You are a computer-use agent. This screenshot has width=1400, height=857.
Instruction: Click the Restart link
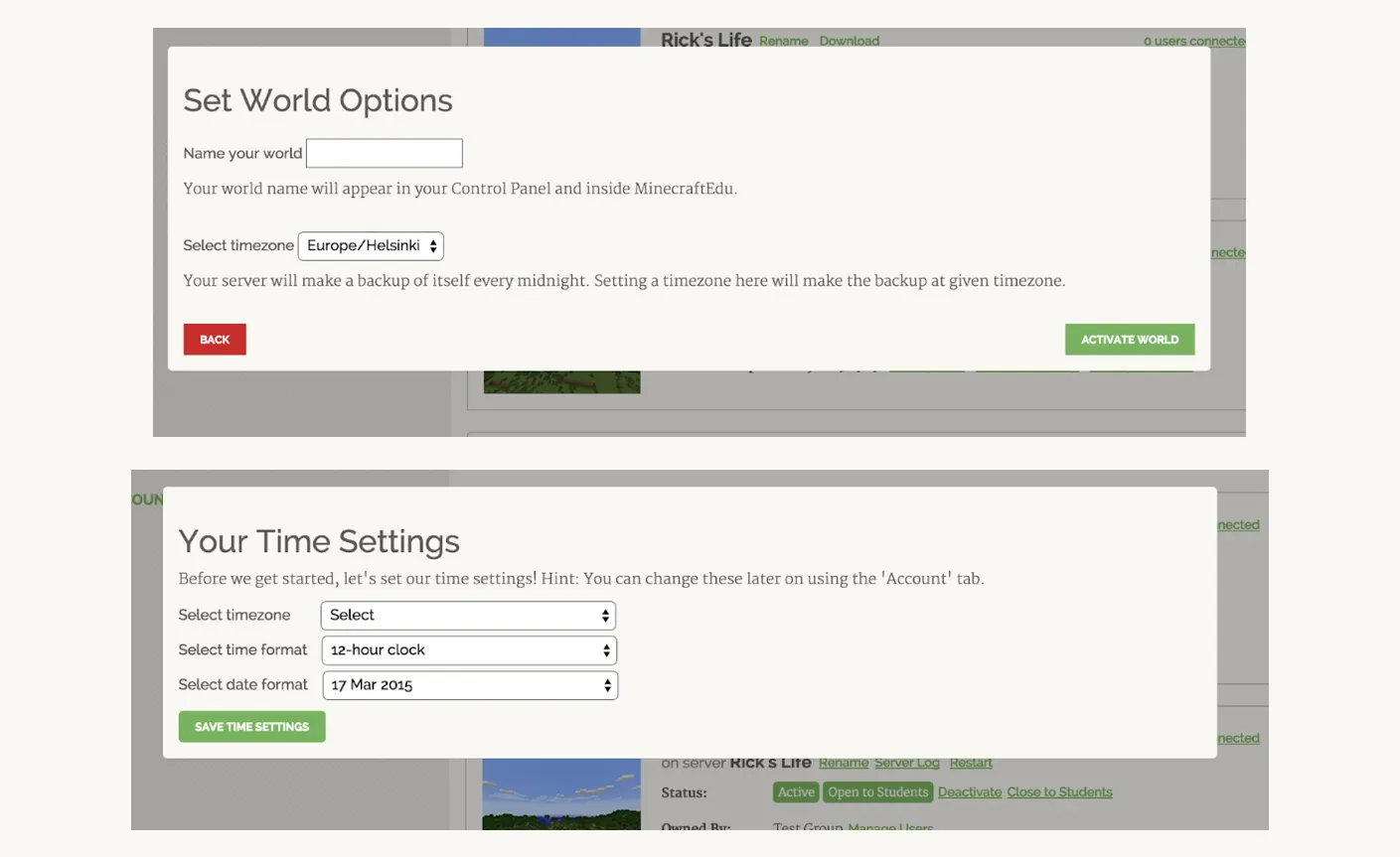pyautogui.click(x=971, y=763)
